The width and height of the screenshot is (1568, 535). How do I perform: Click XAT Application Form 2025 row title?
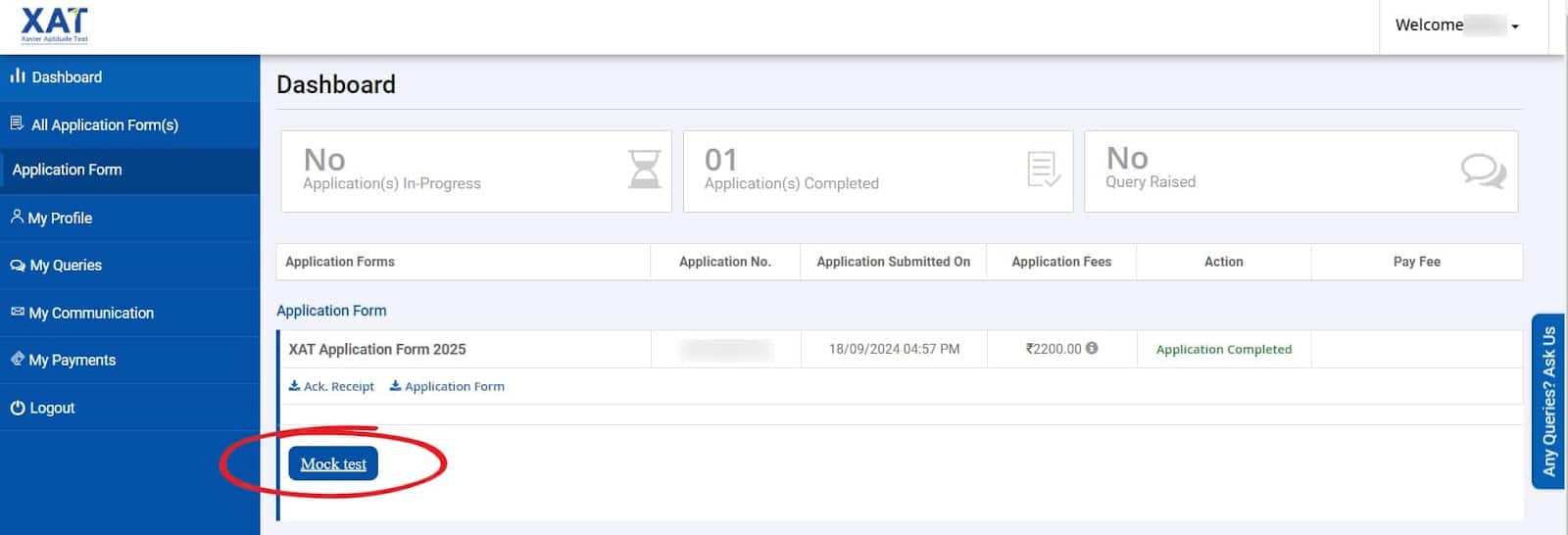pyautogui.click(x=377, y=349)
